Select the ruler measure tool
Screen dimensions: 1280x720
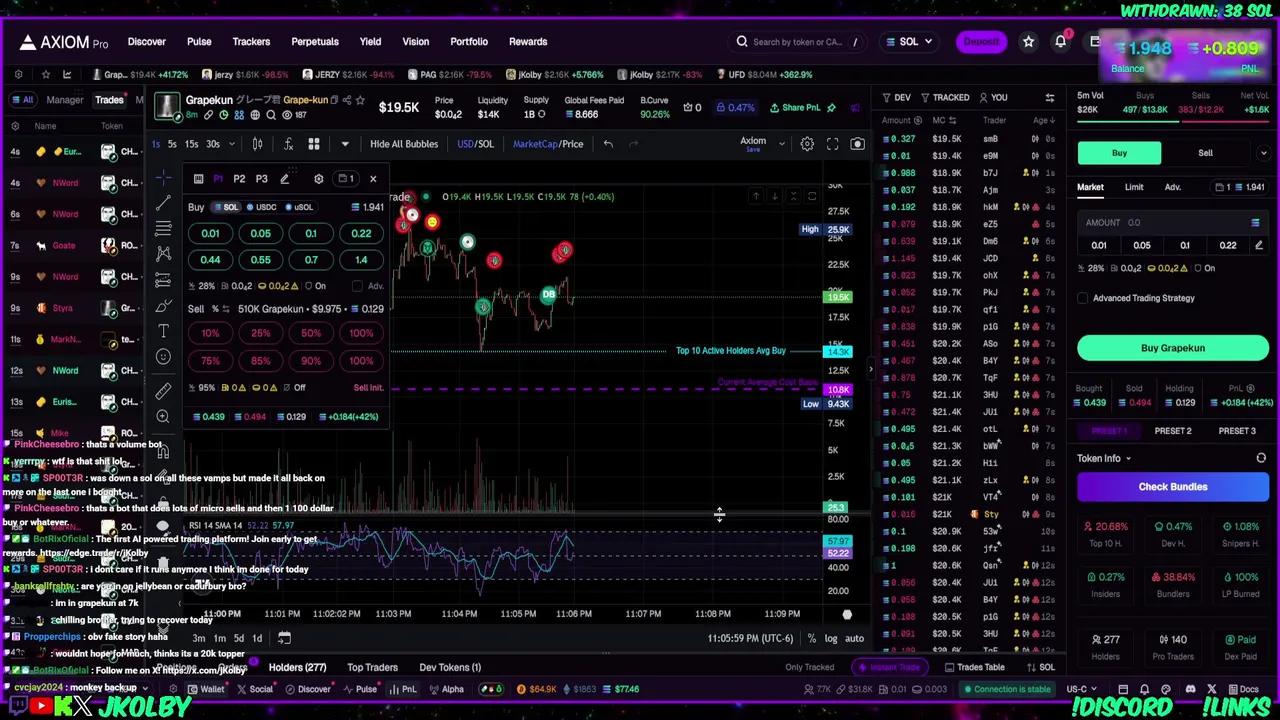coord(163,391)
